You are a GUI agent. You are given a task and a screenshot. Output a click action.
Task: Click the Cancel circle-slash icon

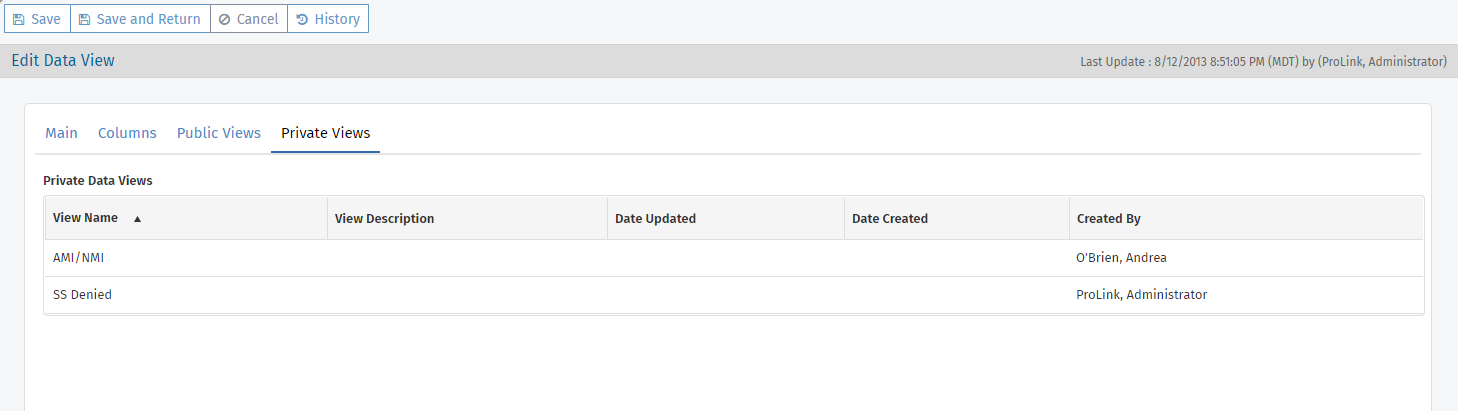(x=224, y=19)
